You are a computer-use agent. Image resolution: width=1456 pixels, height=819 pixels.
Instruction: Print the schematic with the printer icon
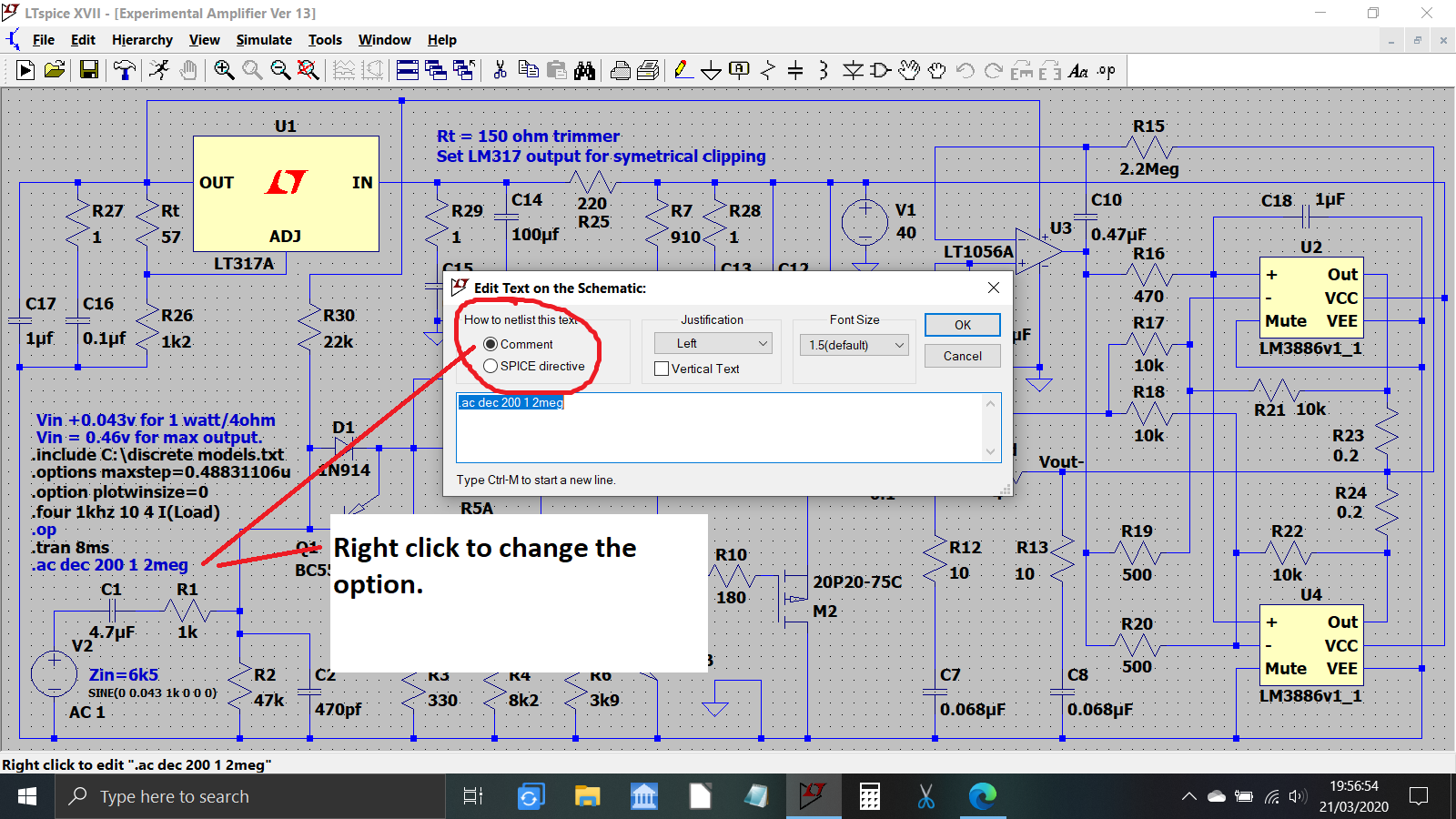[621, 70]
